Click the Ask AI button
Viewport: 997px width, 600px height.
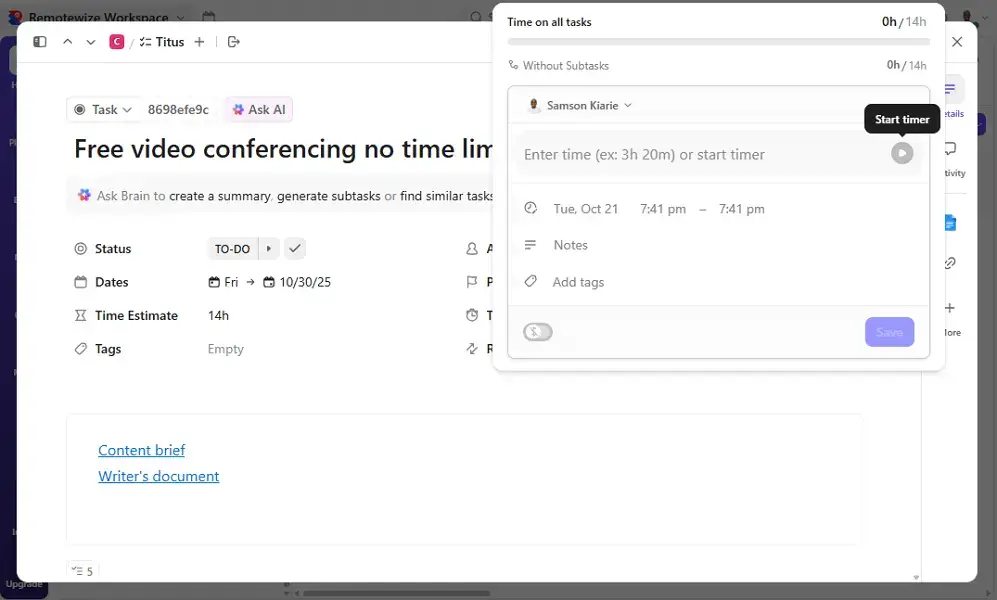coord(258,110)
